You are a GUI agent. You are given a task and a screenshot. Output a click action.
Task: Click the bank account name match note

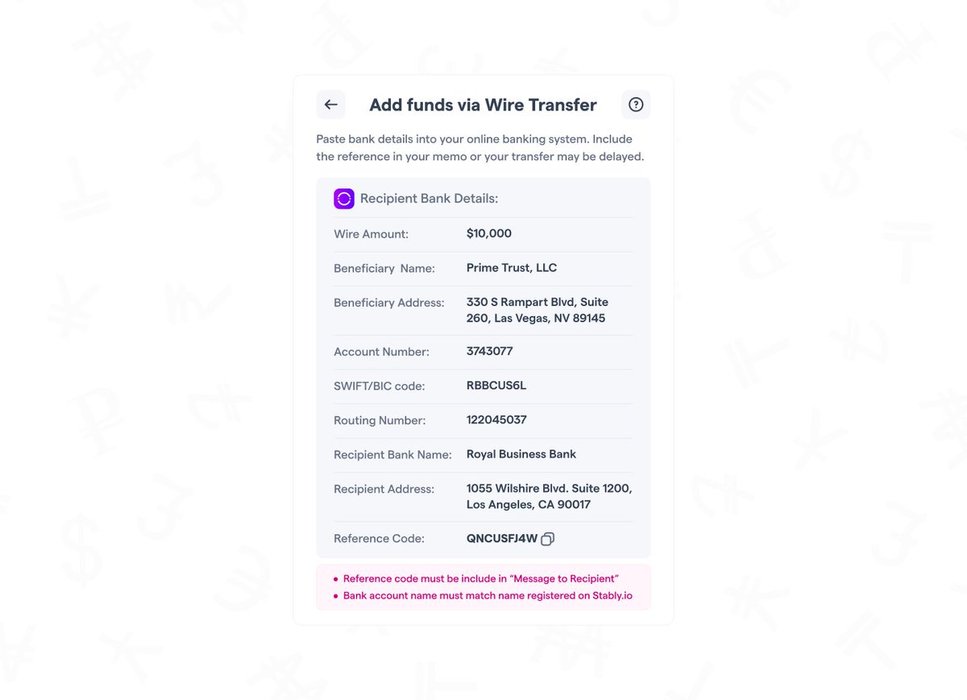point(487,596)
